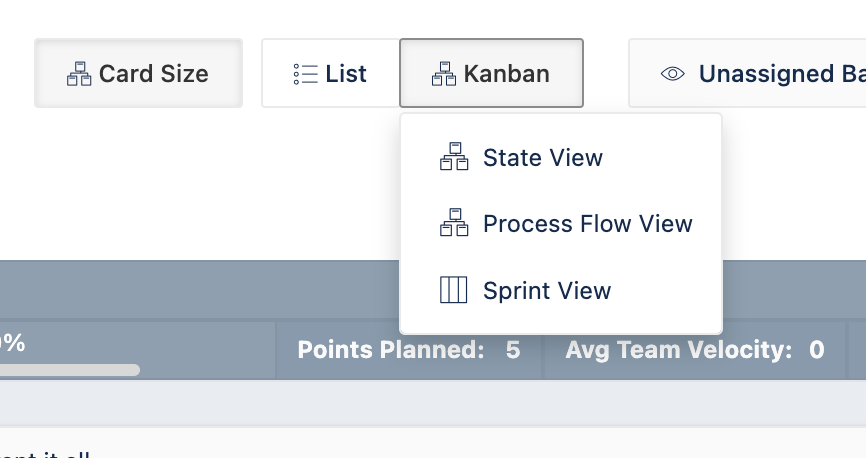The image size is (866, 458).
Task: Click the Card Size hierarchy icon
Action: 79,73
